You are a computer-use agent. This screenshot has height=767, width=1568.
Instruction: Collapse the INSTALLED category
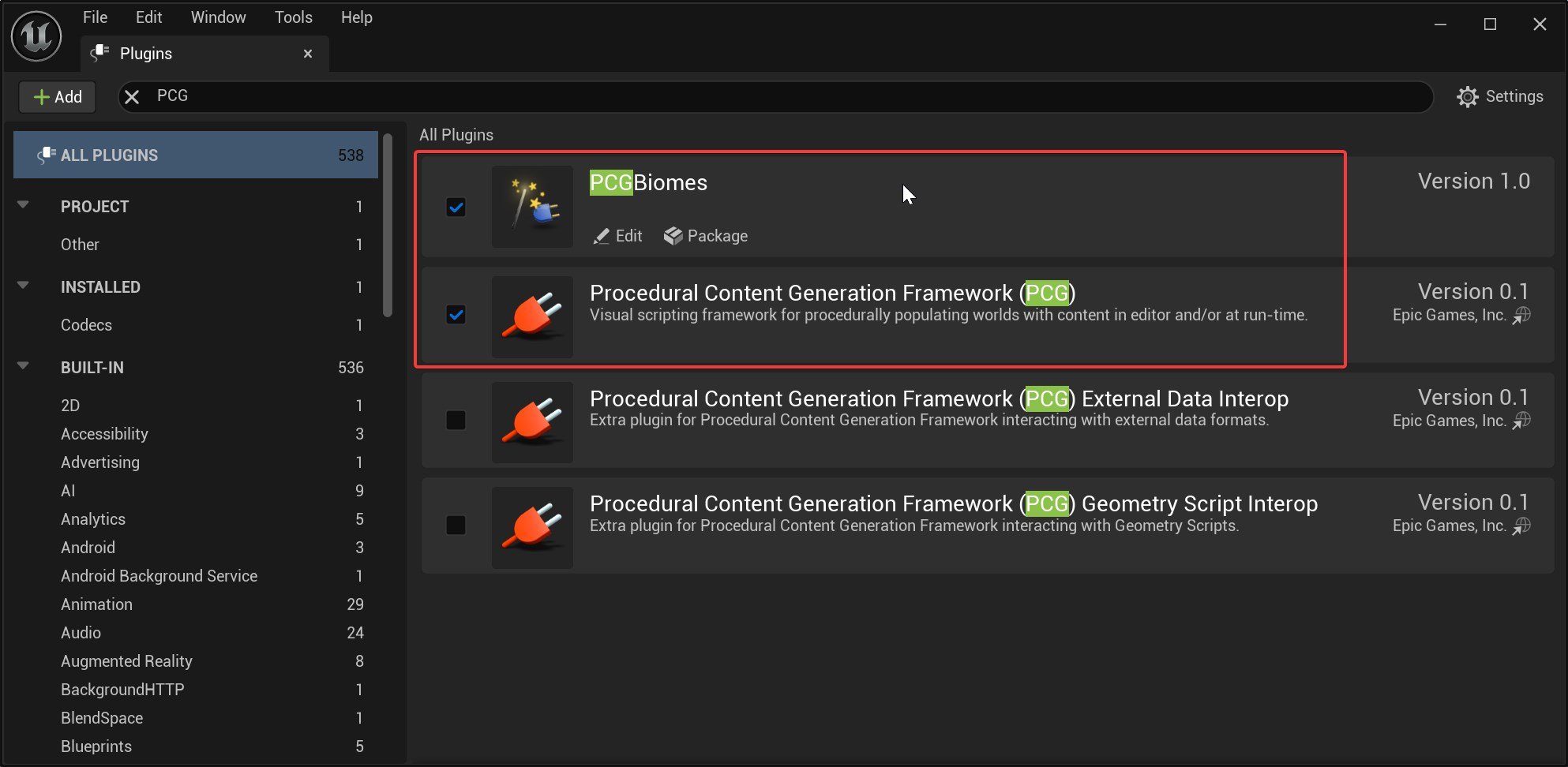point(22,286)
